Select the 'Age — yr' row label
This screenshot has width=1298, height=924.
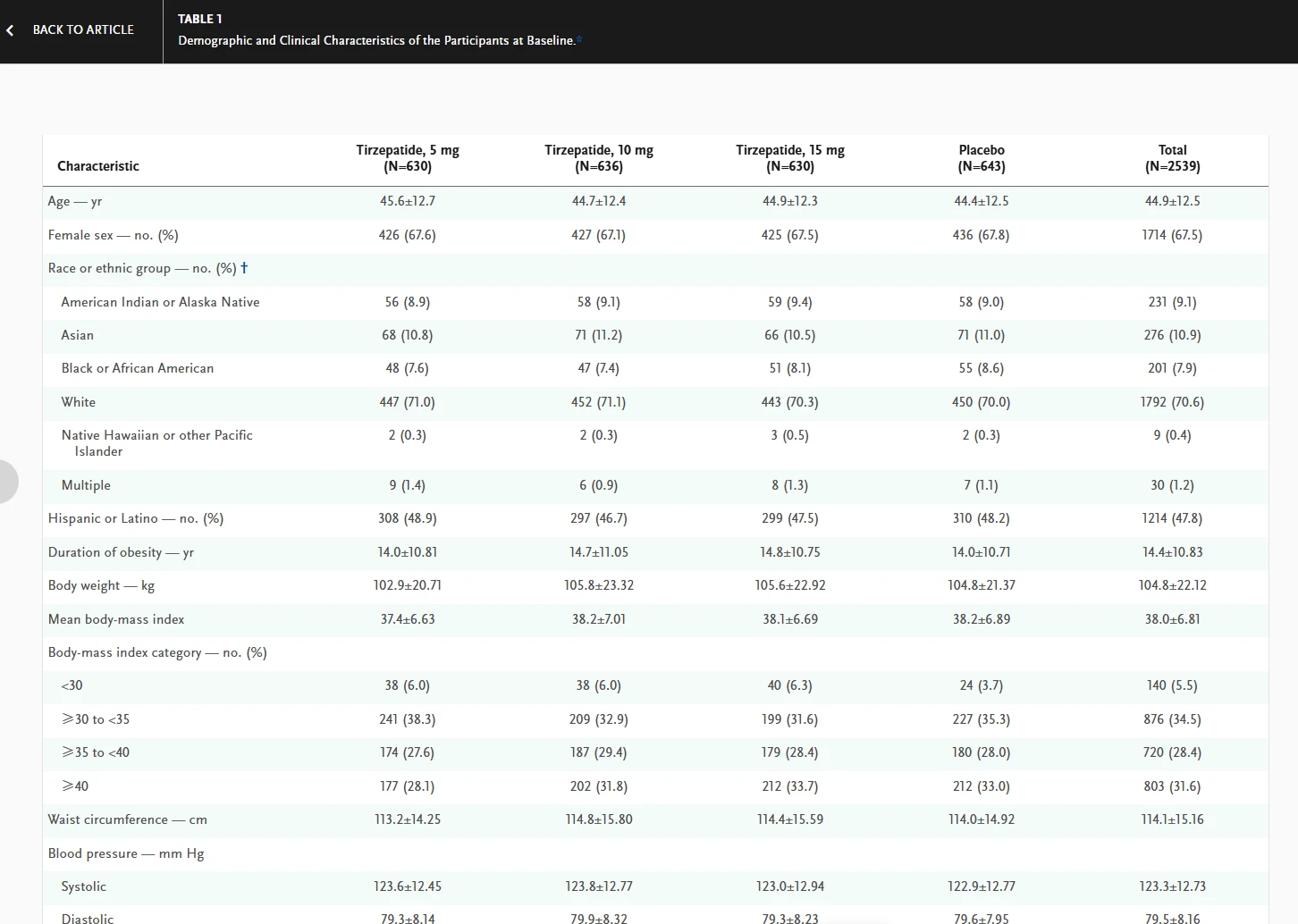pos(75,201)
